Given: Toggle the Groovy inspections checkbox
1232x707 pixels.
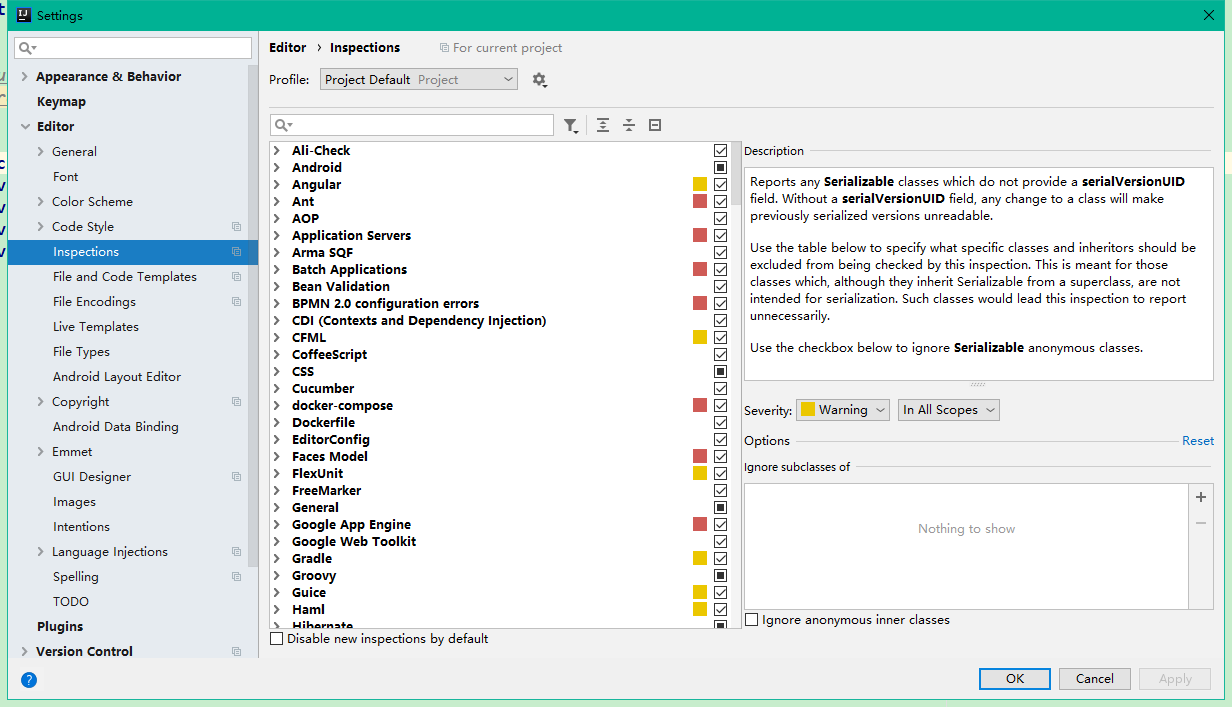Looking at the screenshot, I should 720,576.
